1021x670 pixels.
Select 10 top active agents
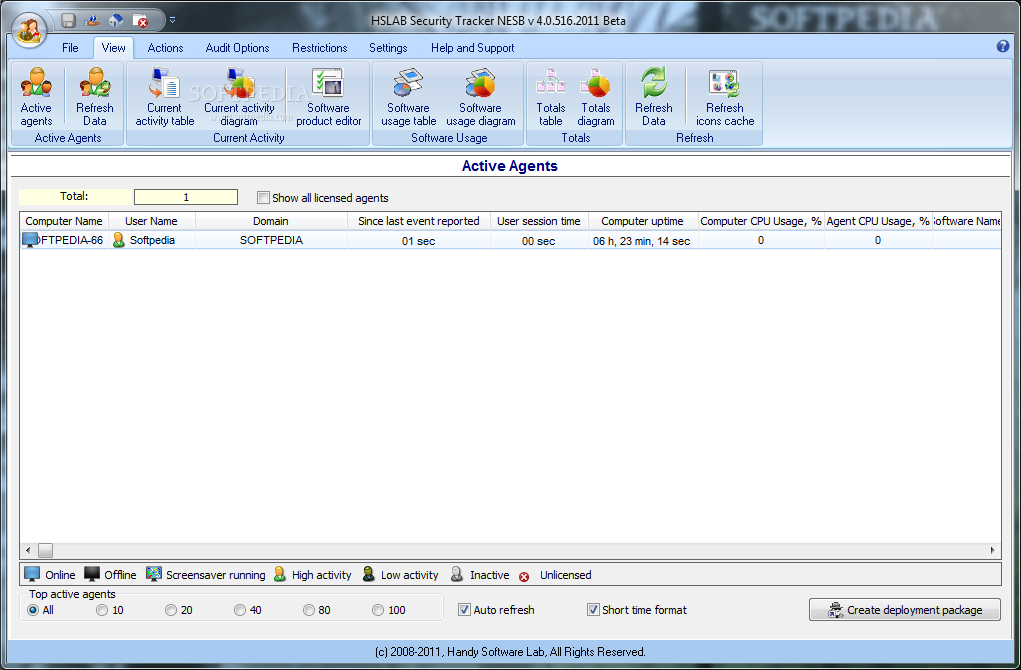click(102, 610)
